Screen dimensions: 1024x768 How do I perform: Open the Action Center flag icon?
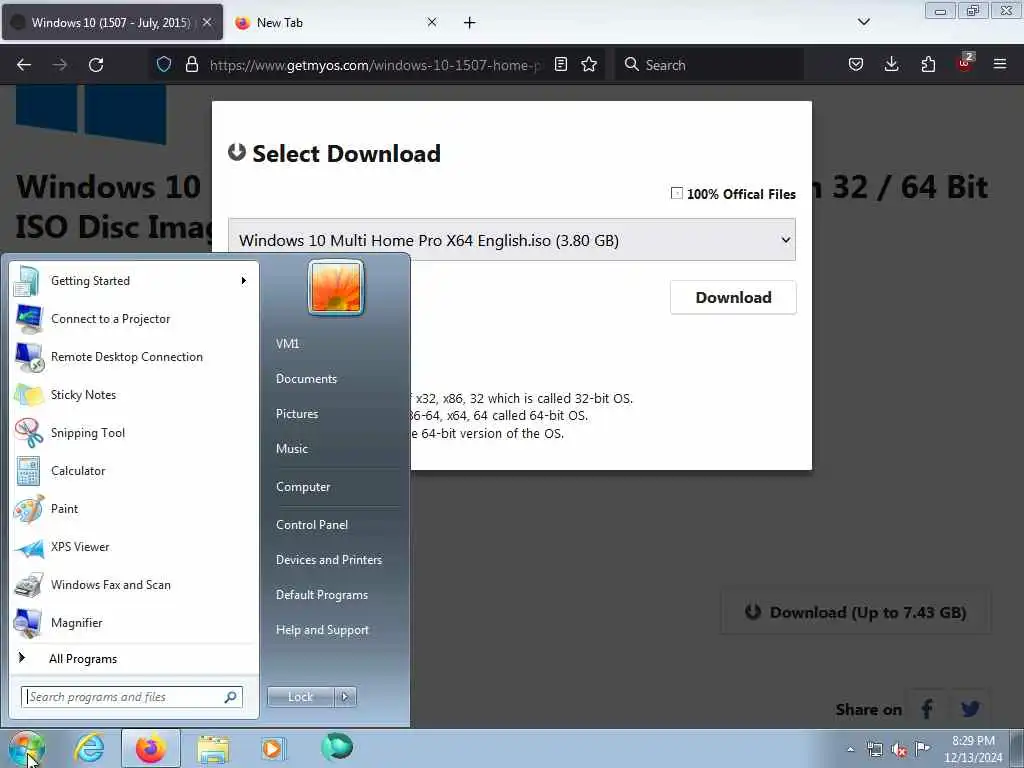click(x=922, y=748)
